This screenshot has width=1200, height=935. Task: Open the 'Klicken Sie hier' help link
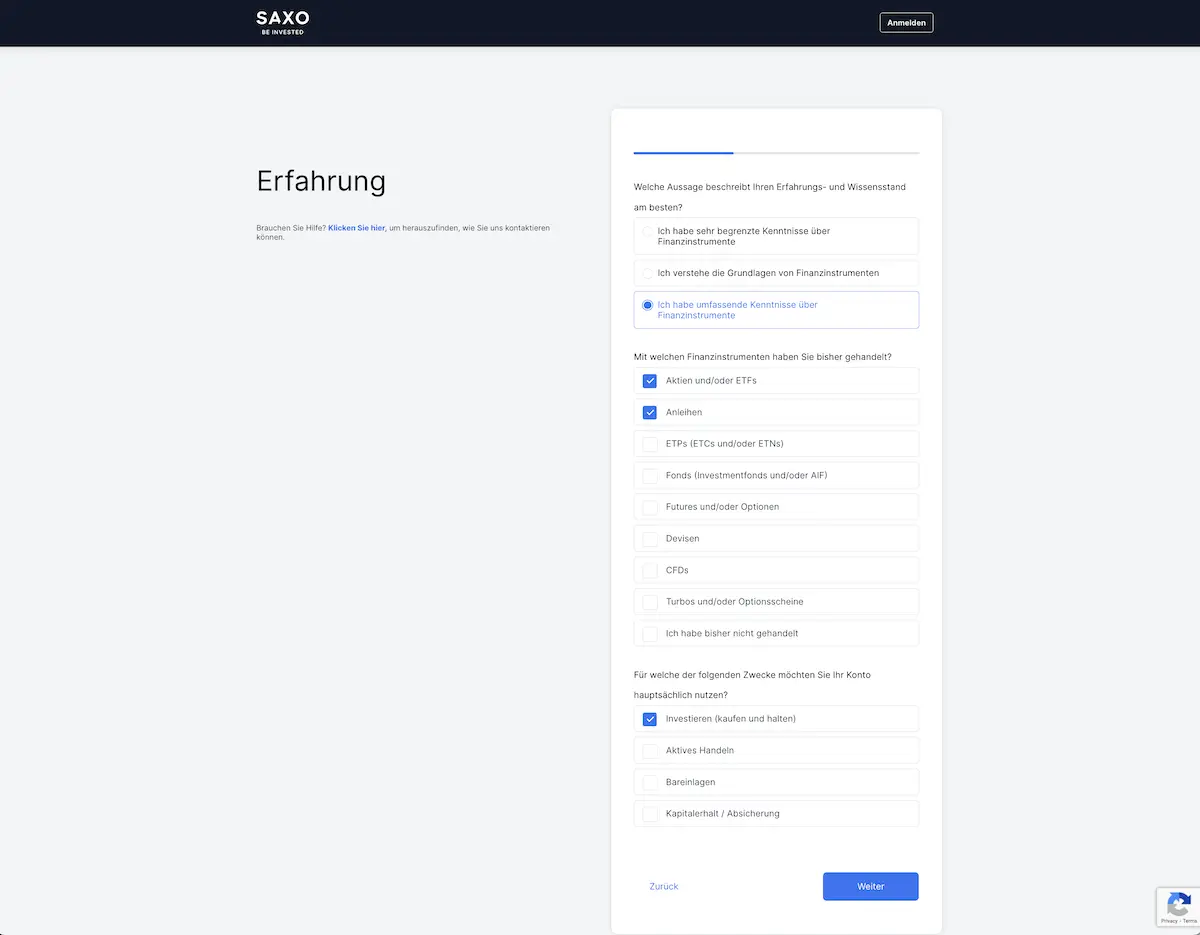coord(356,228)
